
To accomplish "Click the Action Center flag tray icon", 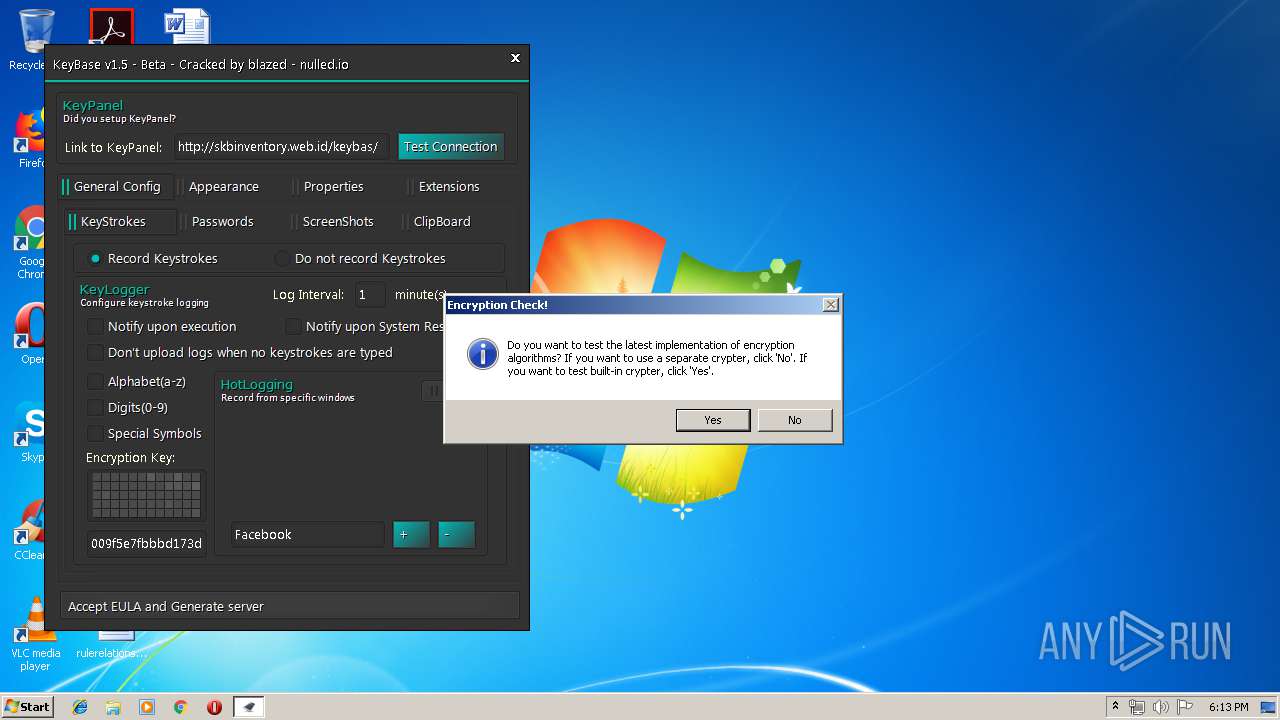I will click(1183, 707).
